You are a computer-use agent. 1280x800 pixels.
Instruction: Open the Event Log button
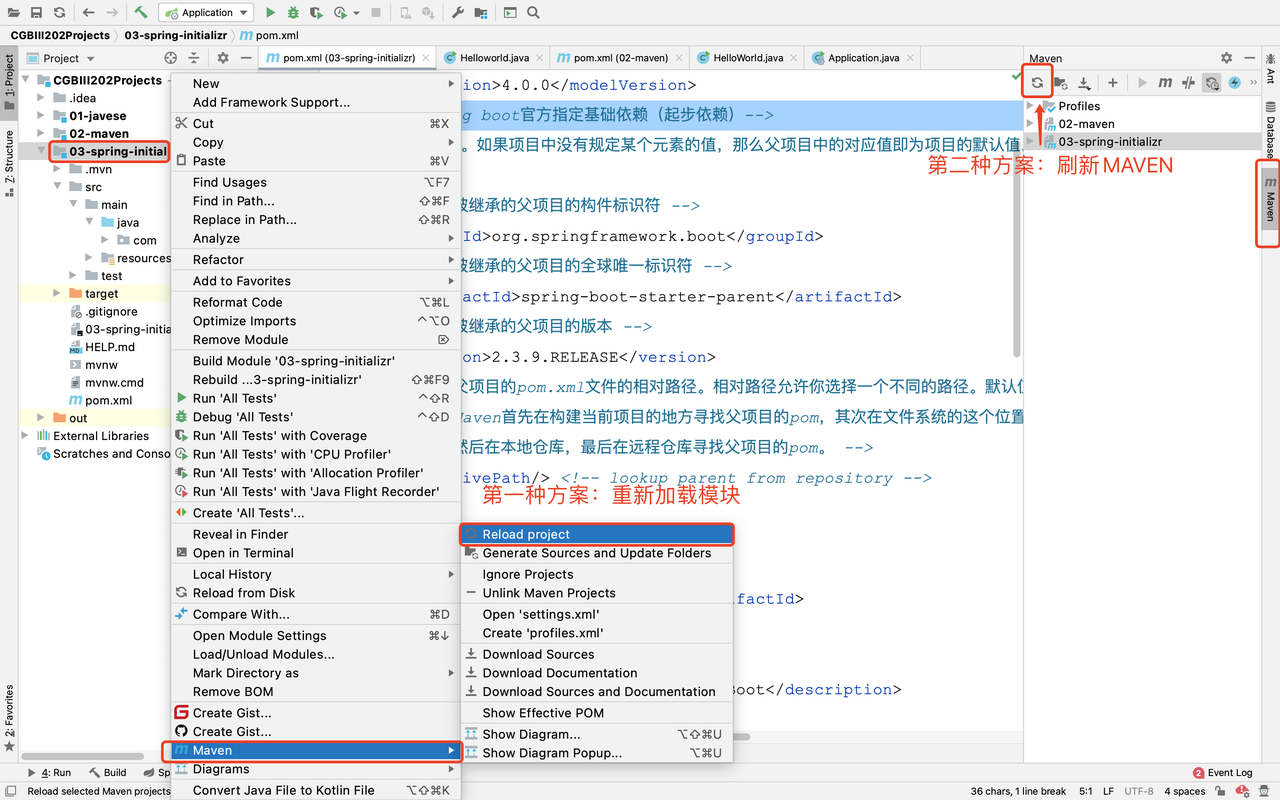(x=1223, y=772)
